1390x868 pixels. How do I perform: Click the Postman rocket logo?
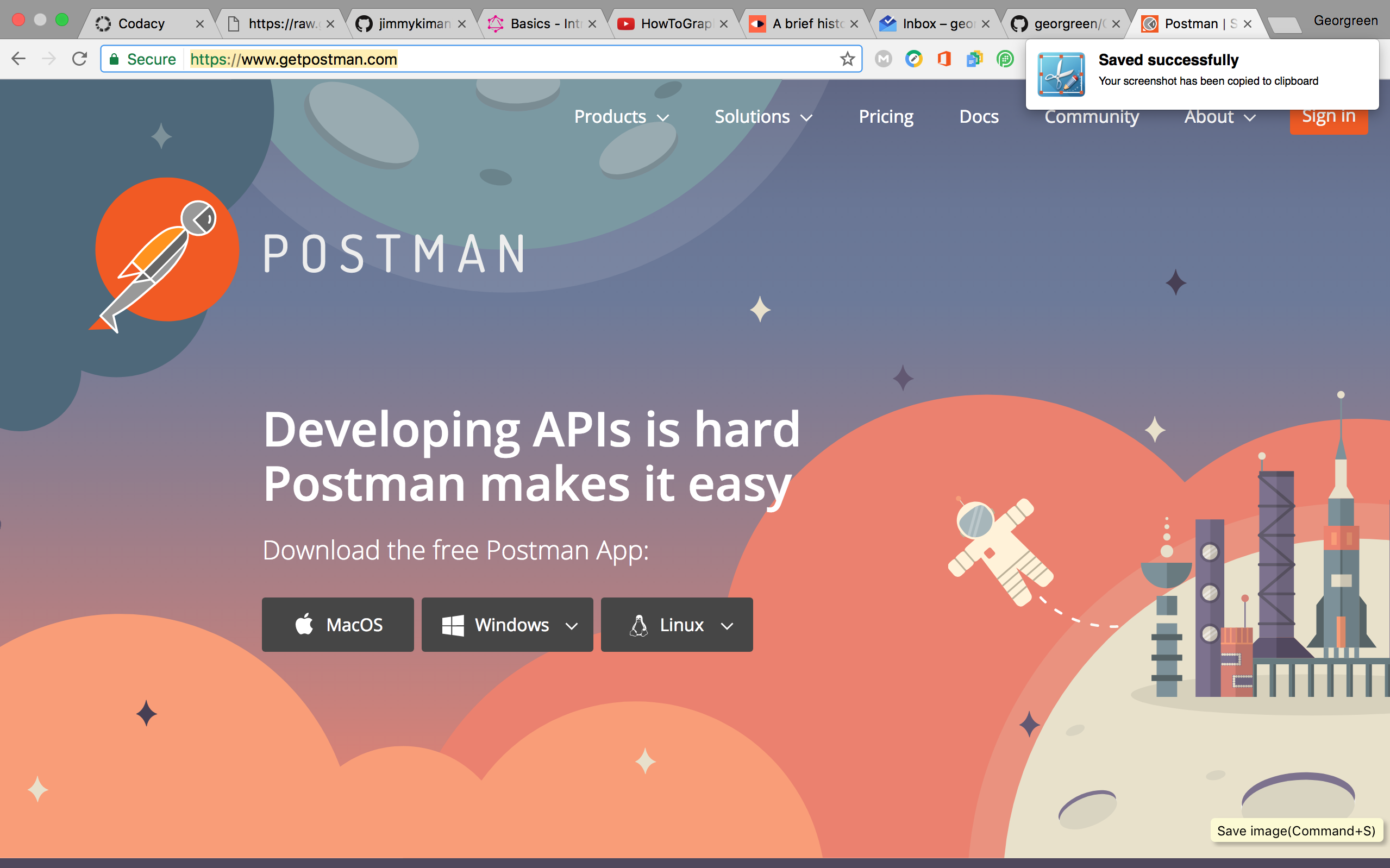[x=166, y=250]
